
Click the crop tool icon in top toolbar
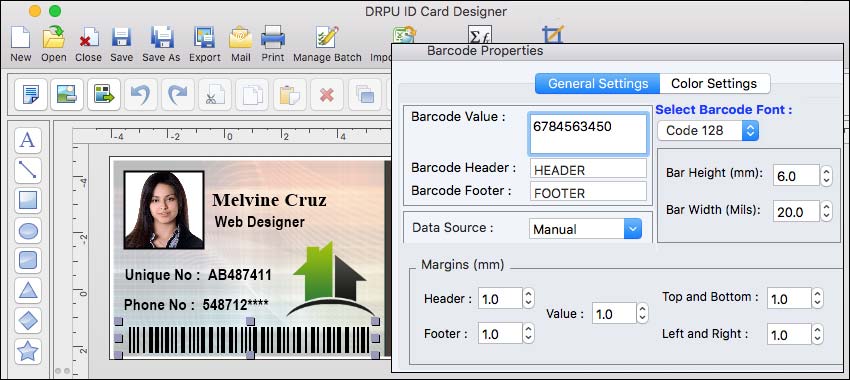(x=553, y=34)
